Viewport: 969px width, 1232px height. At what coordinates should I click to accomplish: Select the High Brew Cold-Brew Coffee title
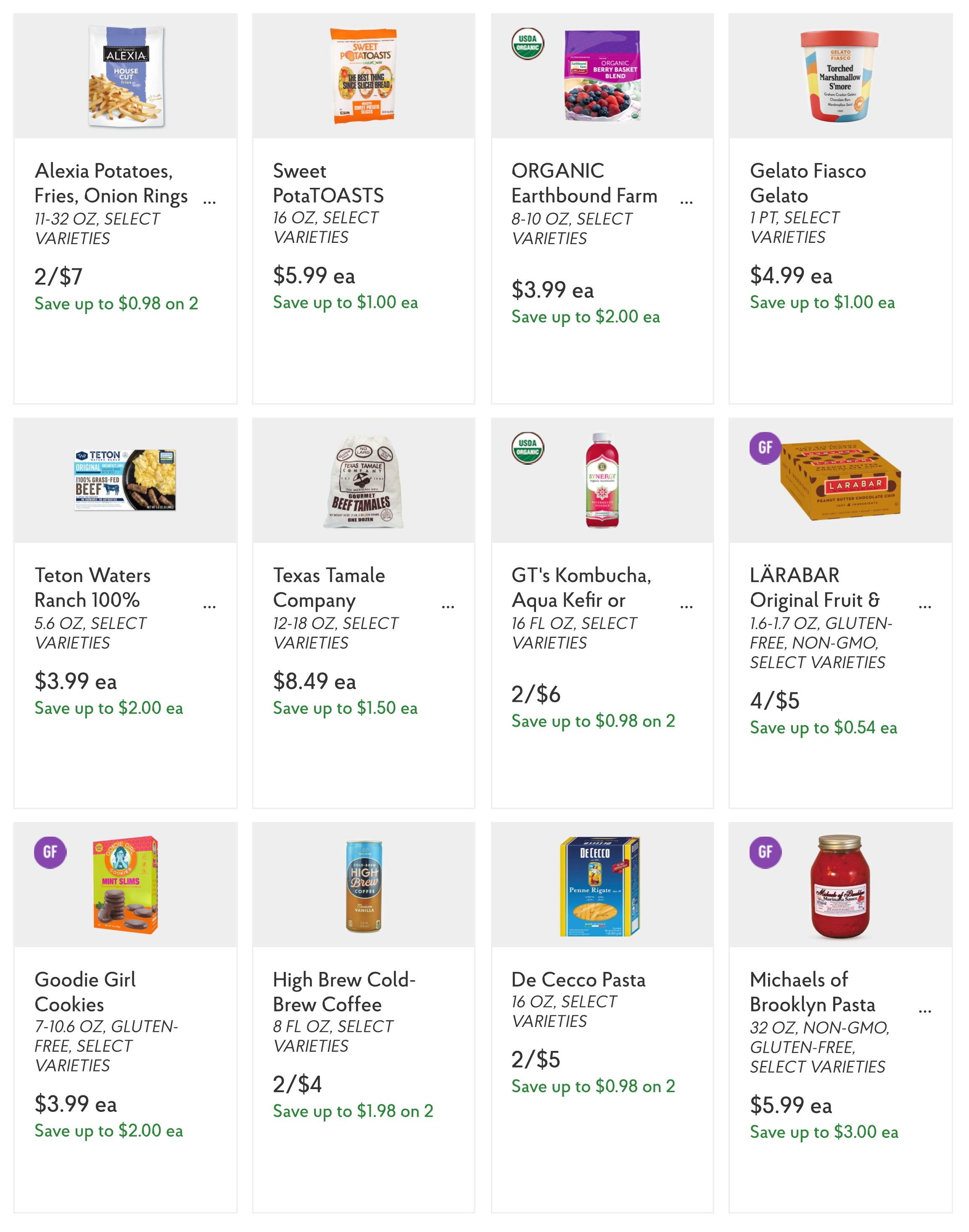point(344,992)
